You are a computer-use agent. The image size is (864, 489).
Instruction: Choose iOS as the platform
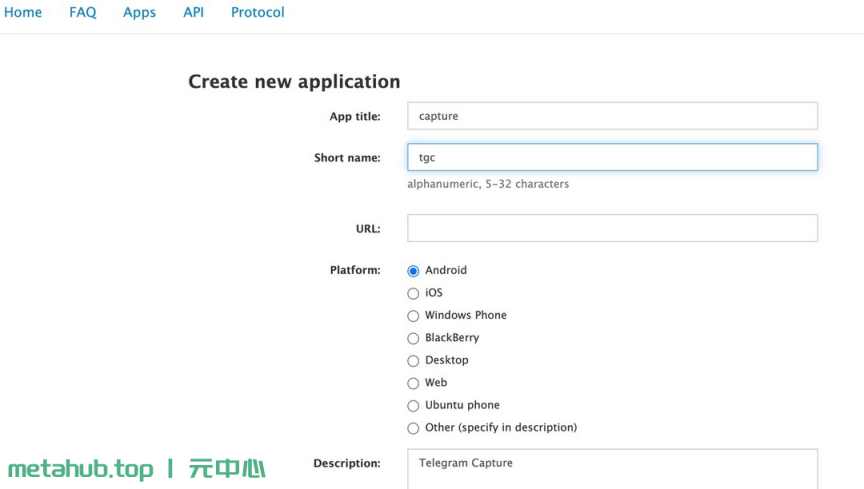(413, 293)
